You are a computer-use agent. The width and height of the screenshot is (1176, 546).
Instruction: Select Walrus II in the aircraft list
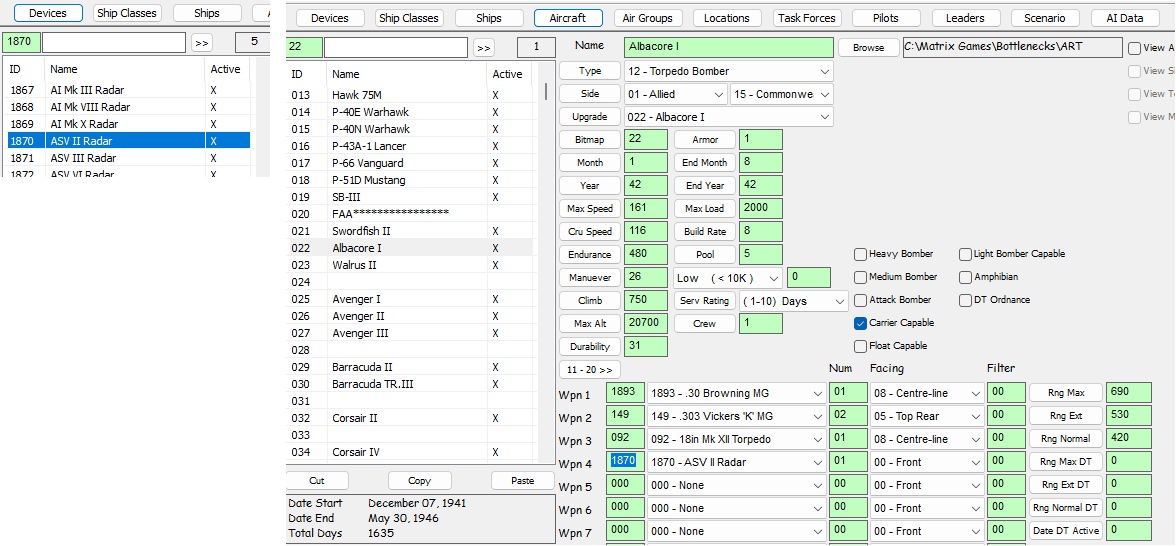pos(411,265)
